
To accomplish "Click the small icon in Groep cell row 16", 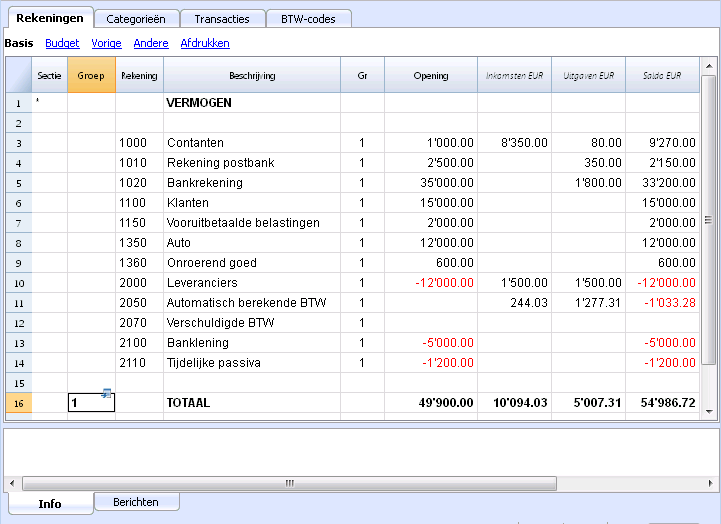I will point(106,393).
